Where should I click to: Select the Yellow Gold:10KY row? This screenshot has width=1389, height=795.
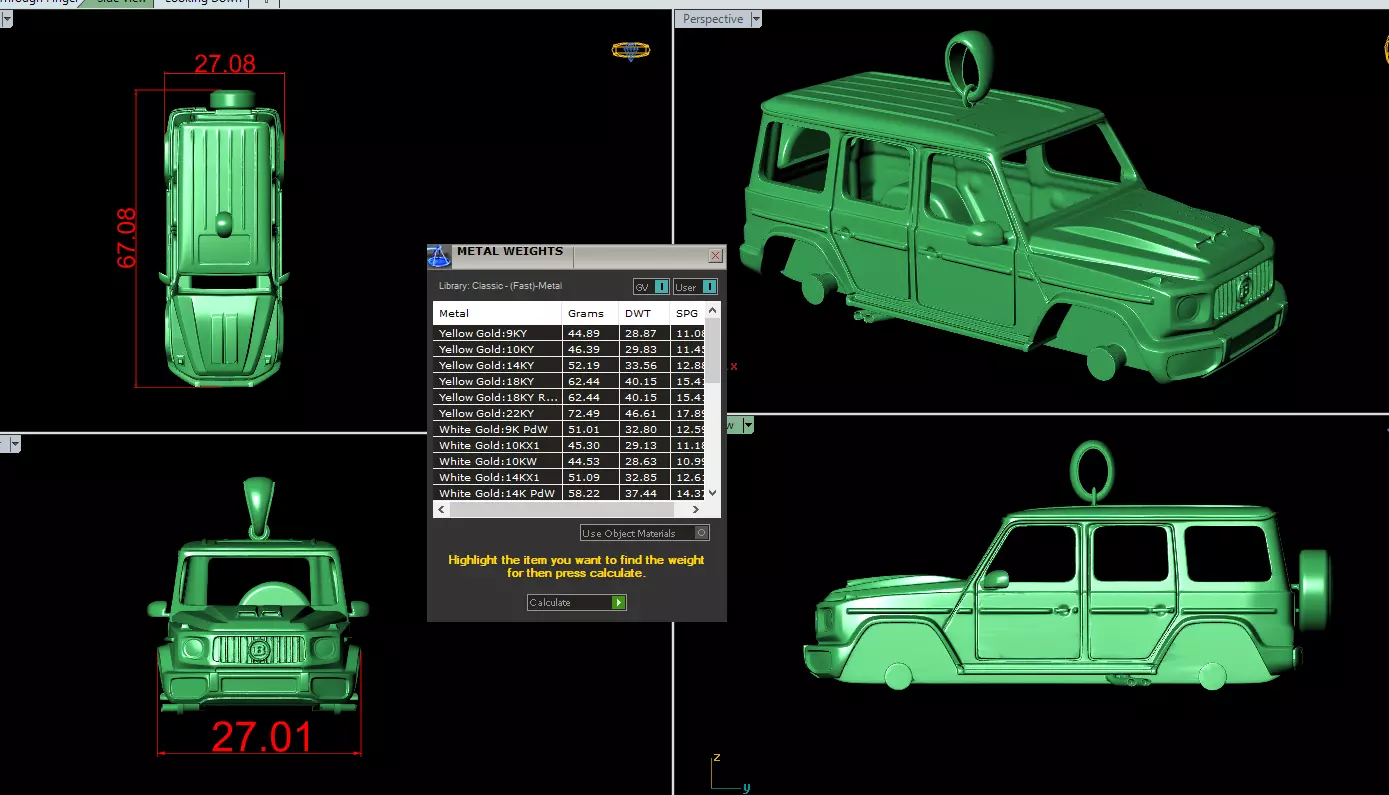[x=570, y=349]
